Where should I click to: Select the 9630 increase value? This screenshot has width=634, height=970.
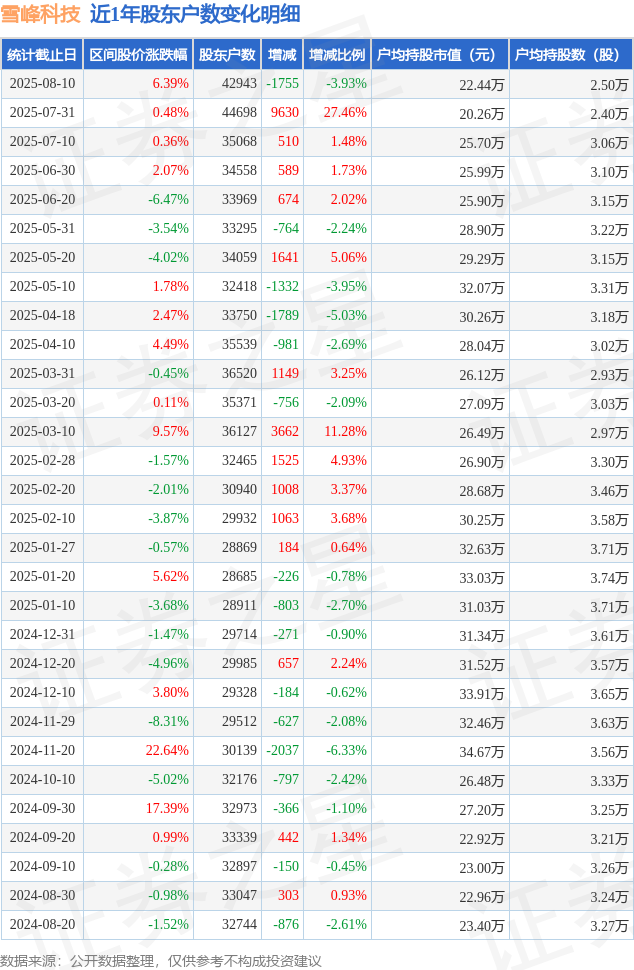click(285, 113)
